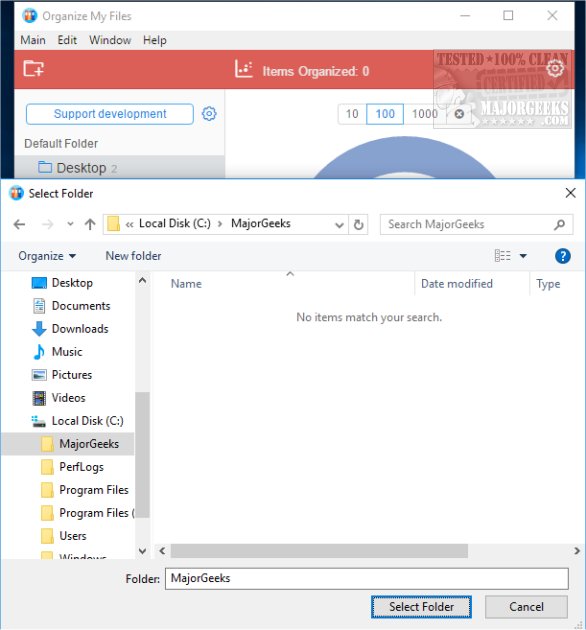Screen dimensions: 586x630
Task: Go forward in Select Folder dialog
Action: point(47,224)
